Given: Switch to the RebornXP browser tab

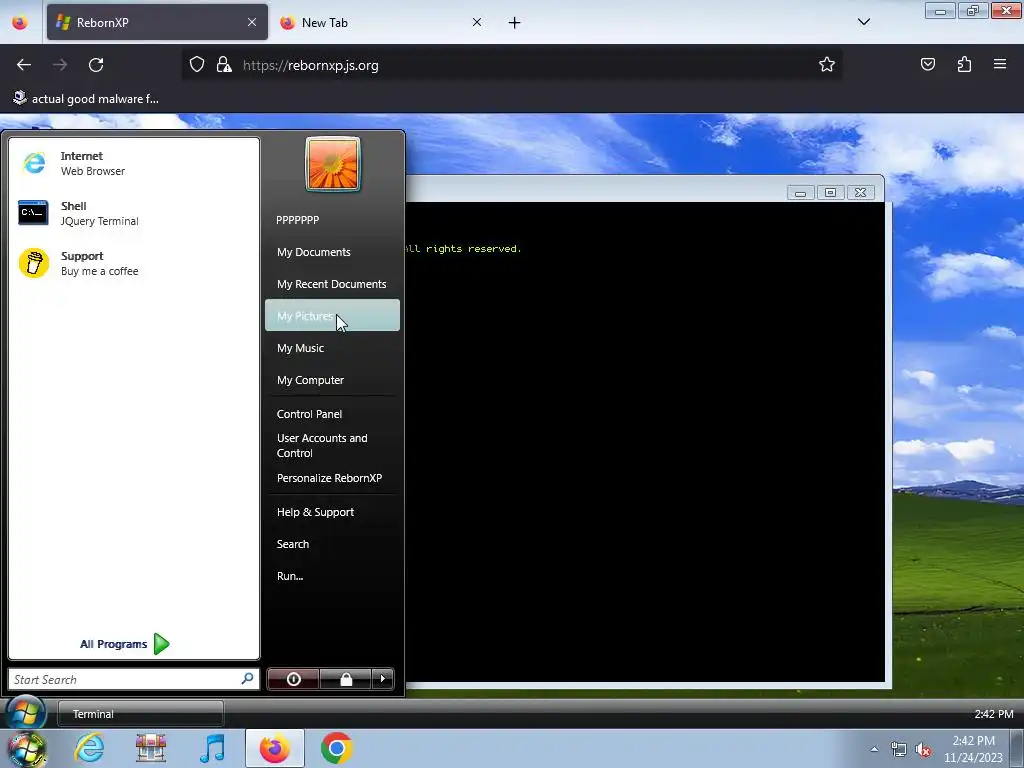Looking at the screenshot, I should [157, 22].
